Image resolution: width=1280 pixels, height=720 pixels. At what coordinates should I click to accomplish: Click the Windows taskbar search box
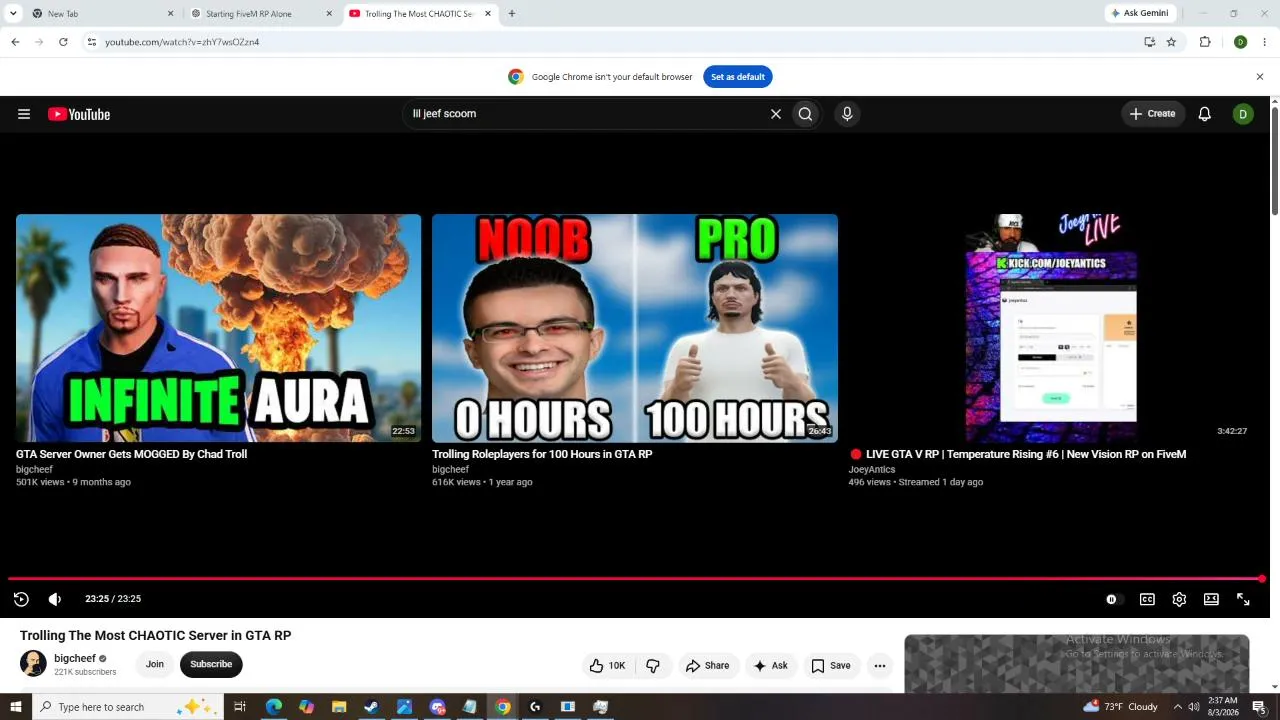pyautogui.click(x=128, y=707)
